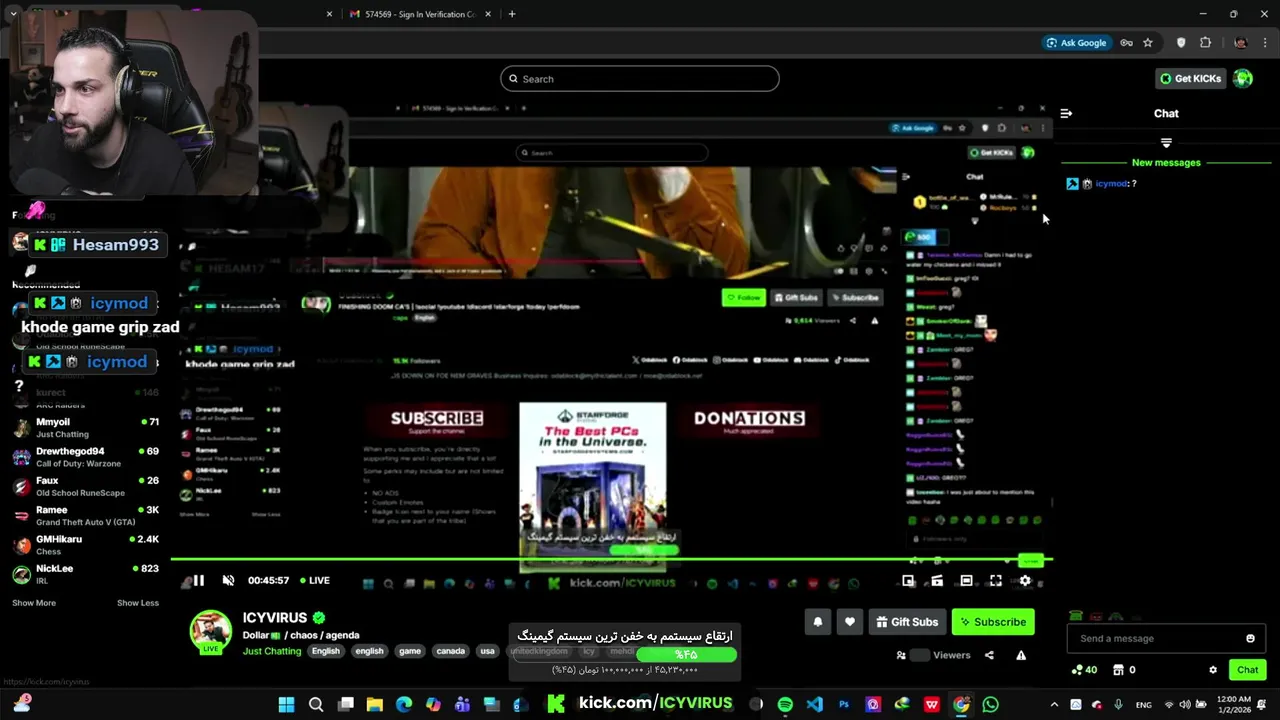The image size is (1280, 720).
Task: Open the player's mini-player icon
Action: point(908,580)
